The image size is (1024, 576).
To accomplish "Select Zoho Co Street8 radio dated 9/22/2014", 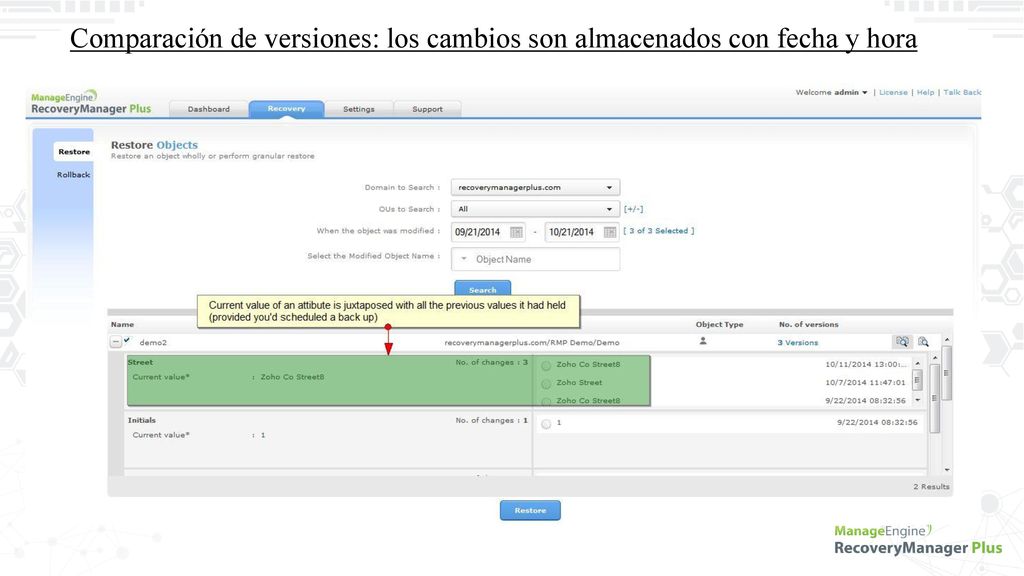I will 546,401.
